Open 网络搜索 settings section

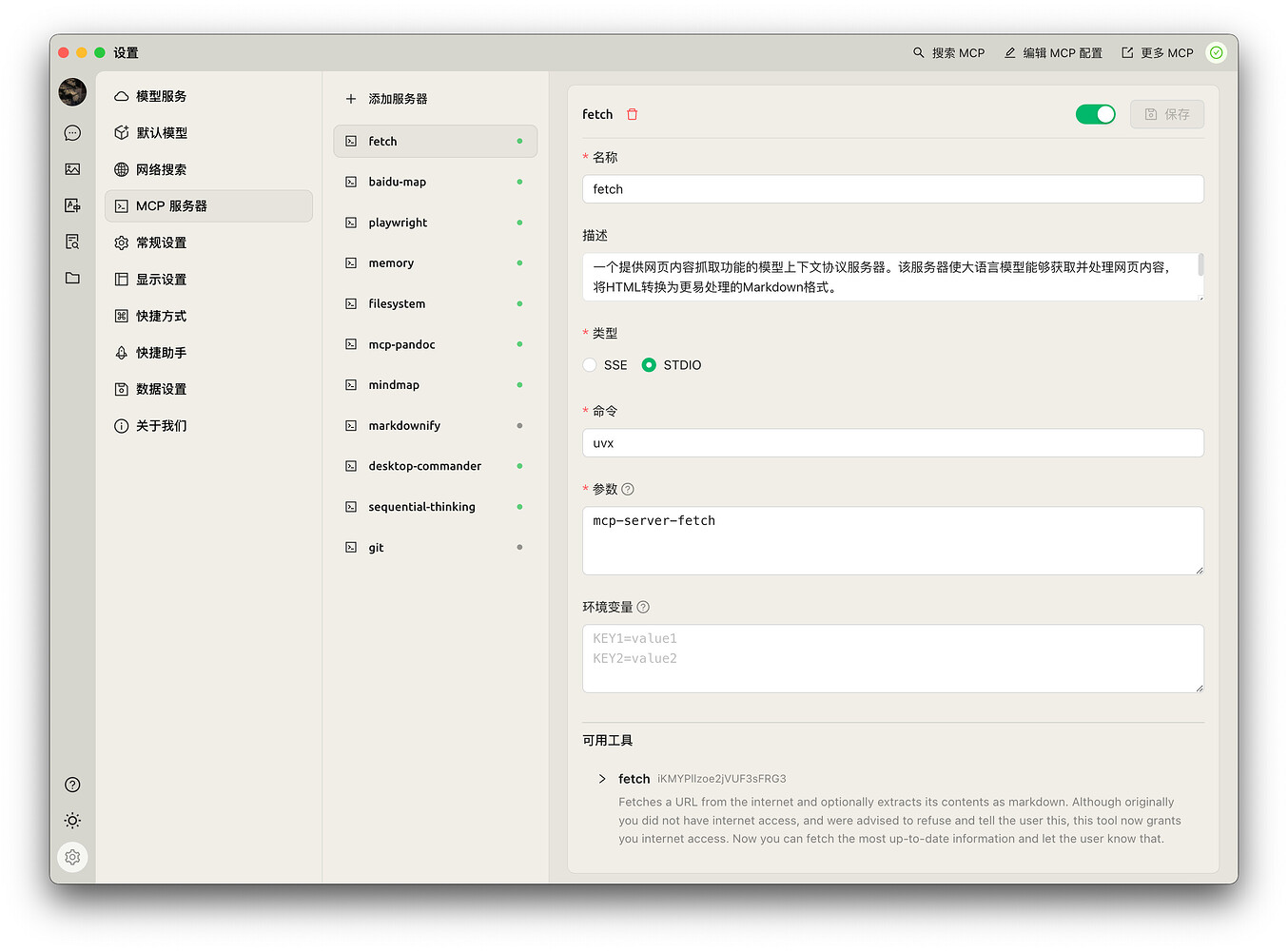pos(208,169)
